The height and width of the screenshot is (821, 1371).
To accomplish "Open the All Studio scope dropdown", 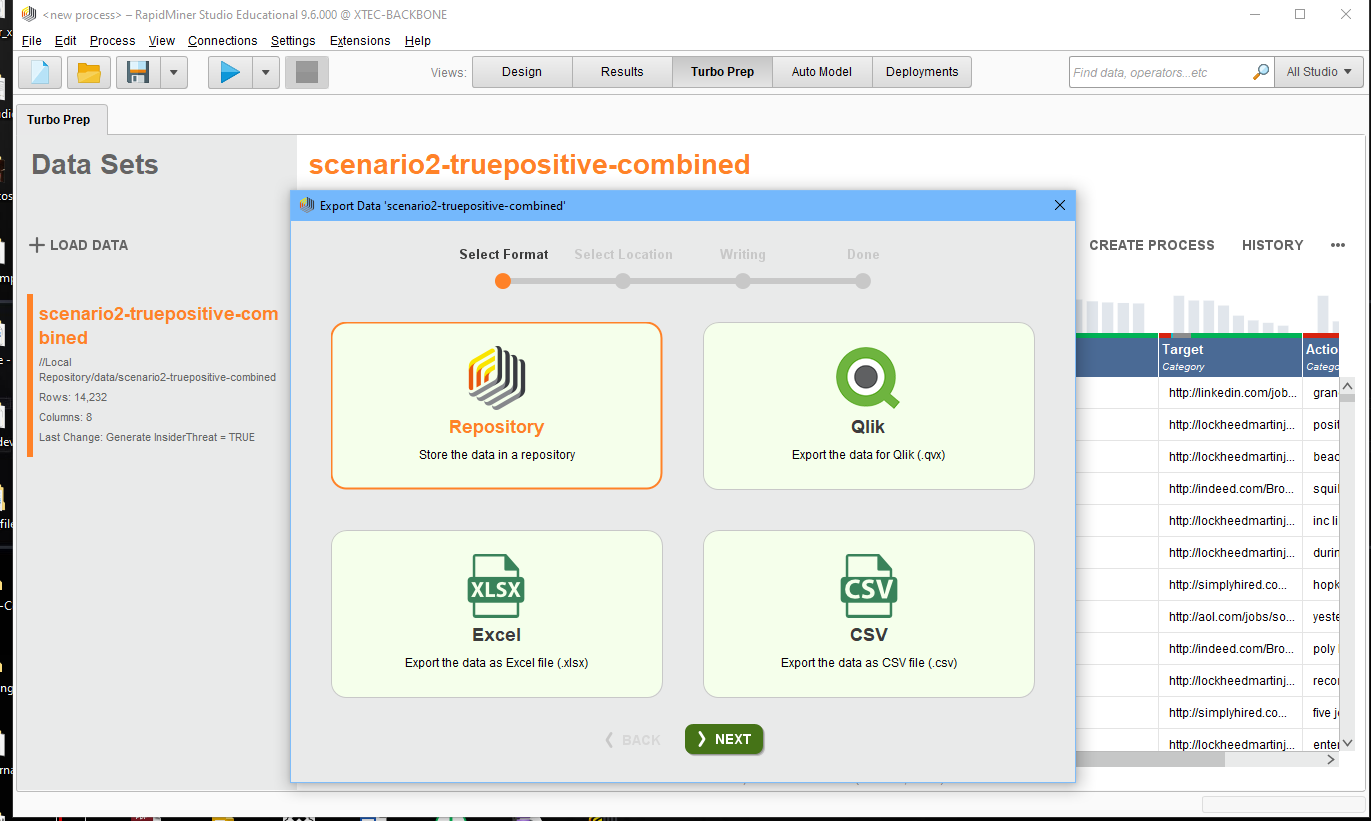I will point(1319,72).
